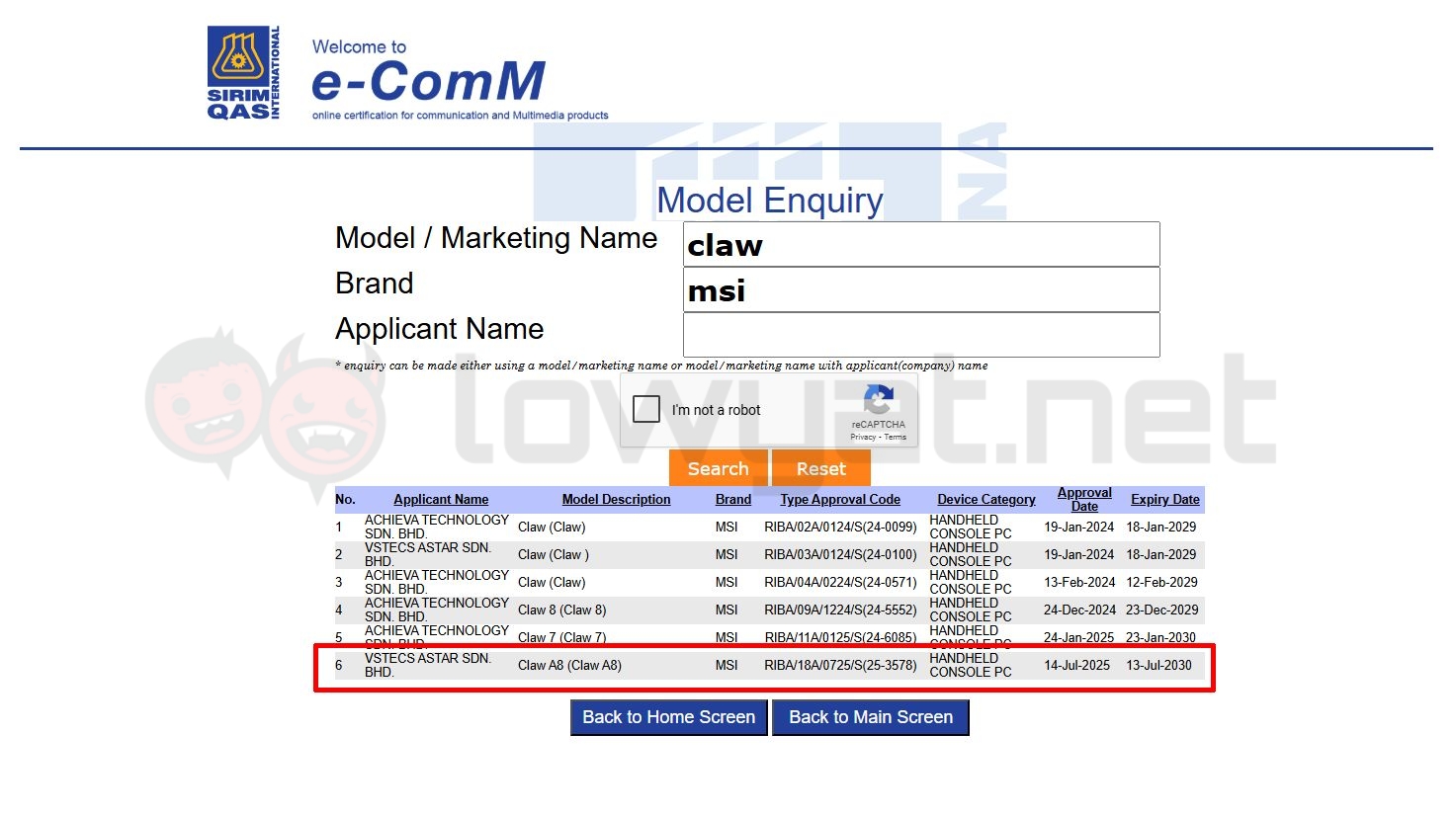Tick the I'm not a robot checkbox
This screenshot has height=815, width=1456.
646,409
